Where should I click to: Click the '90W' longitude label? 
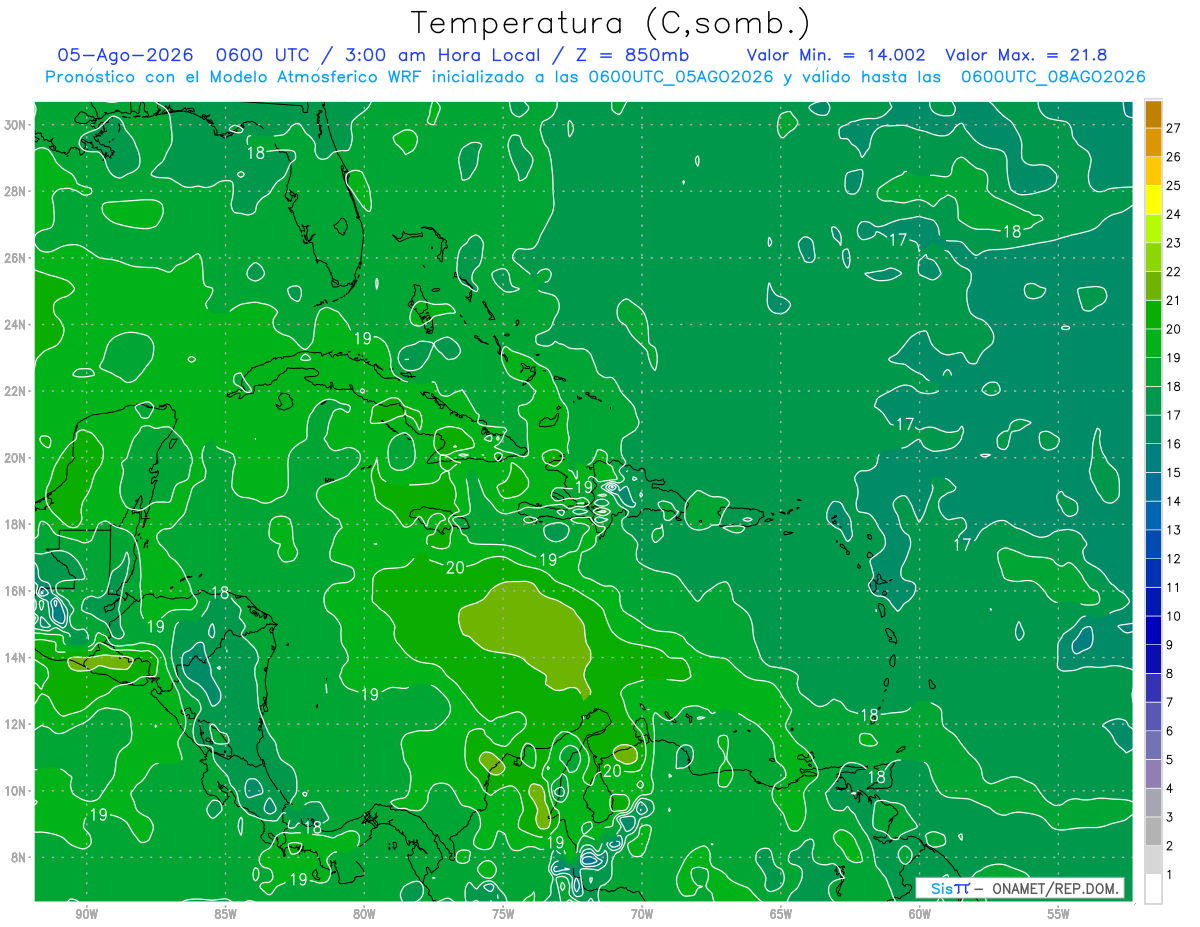(x=86, y=914)
